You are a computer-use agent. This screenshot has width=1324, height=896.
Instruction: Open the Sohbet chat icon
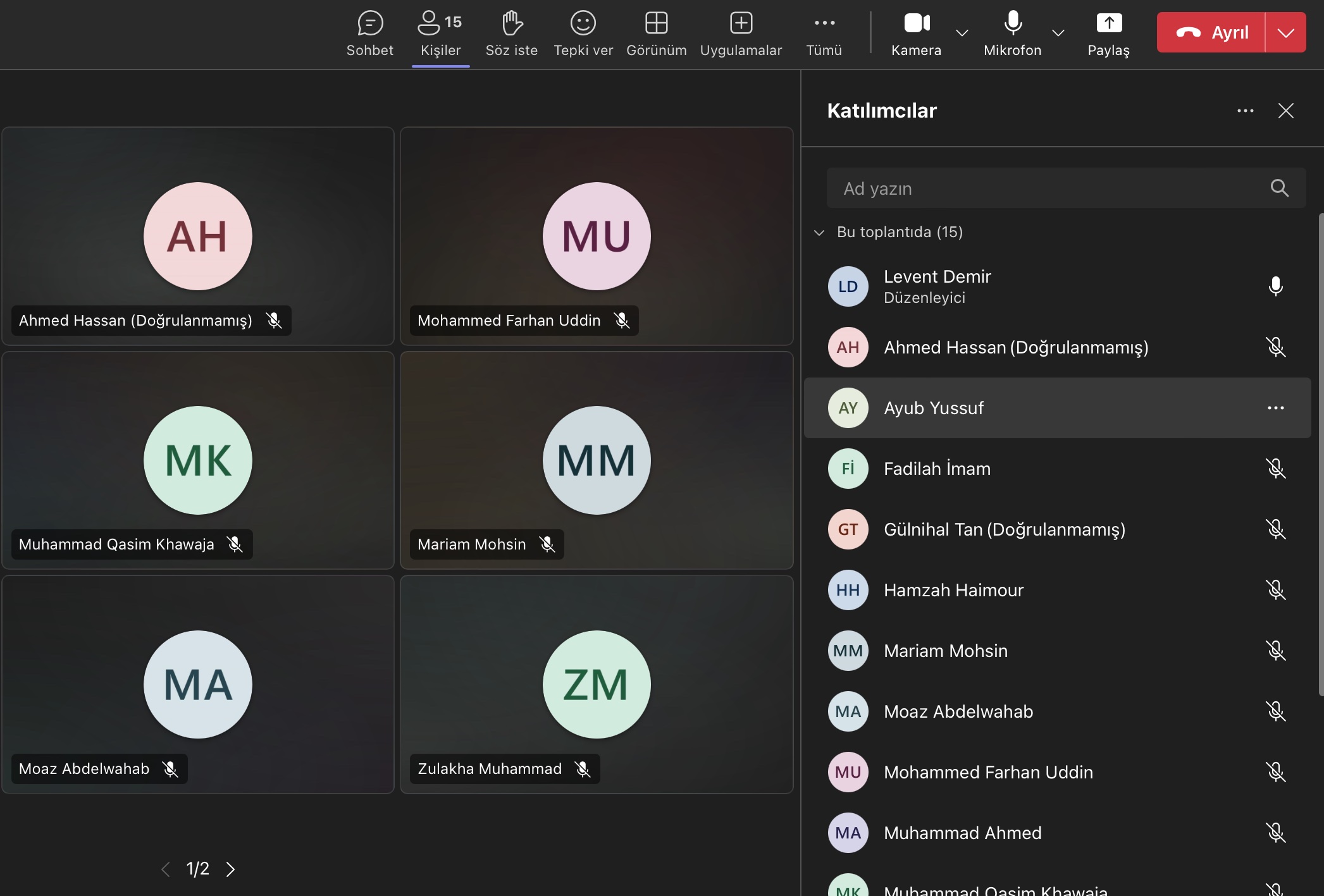(x=370, y=24)
